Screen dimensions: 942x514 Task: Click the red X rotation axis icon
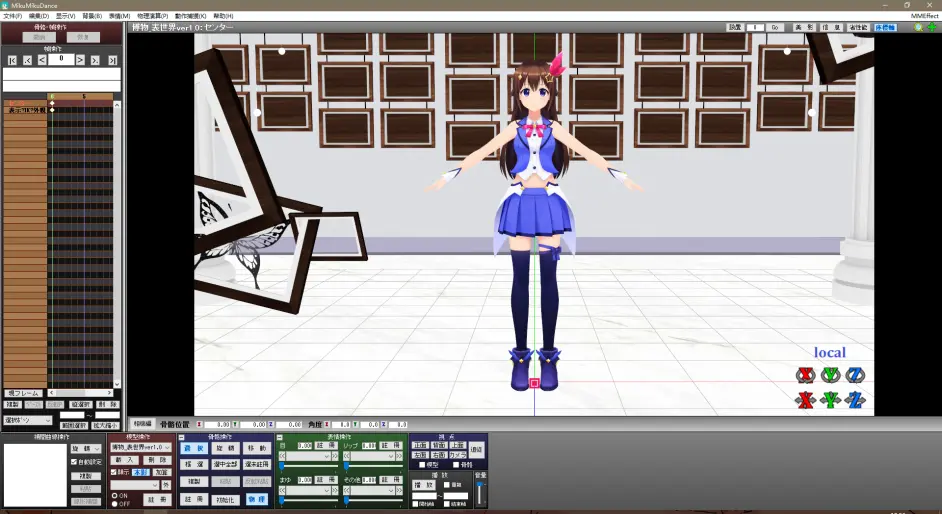click(805, 375)
